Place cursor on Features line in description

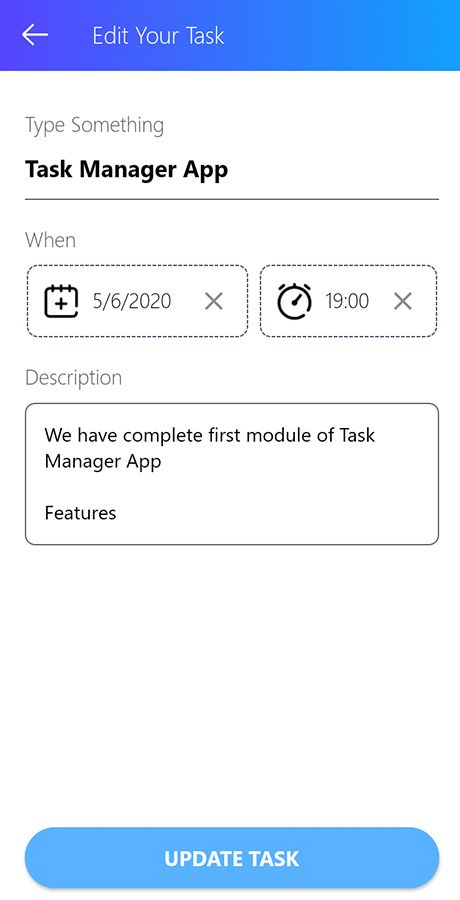coord(80,513)
